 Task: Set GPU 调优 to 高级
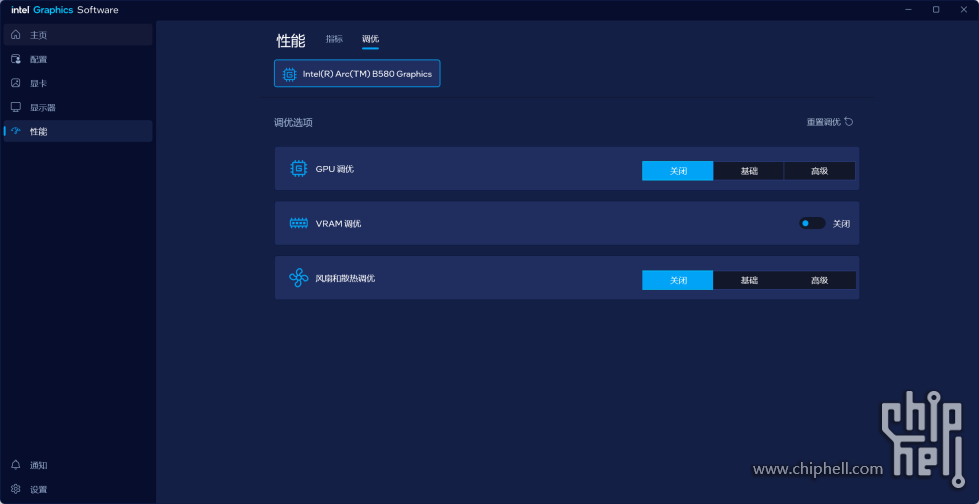(x=819, y=171)
